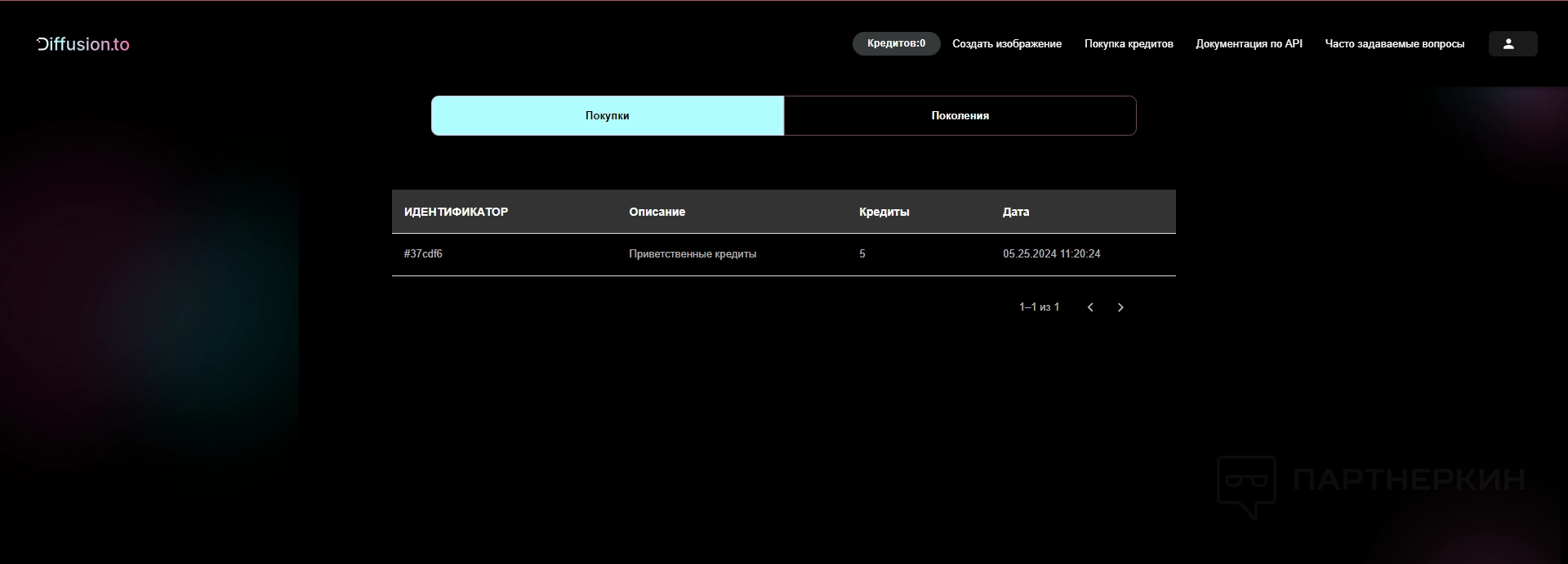Go to the next page arrow
Image resolution: width=1568 pixels, height=564 pixels.
tap(1120, 307)
